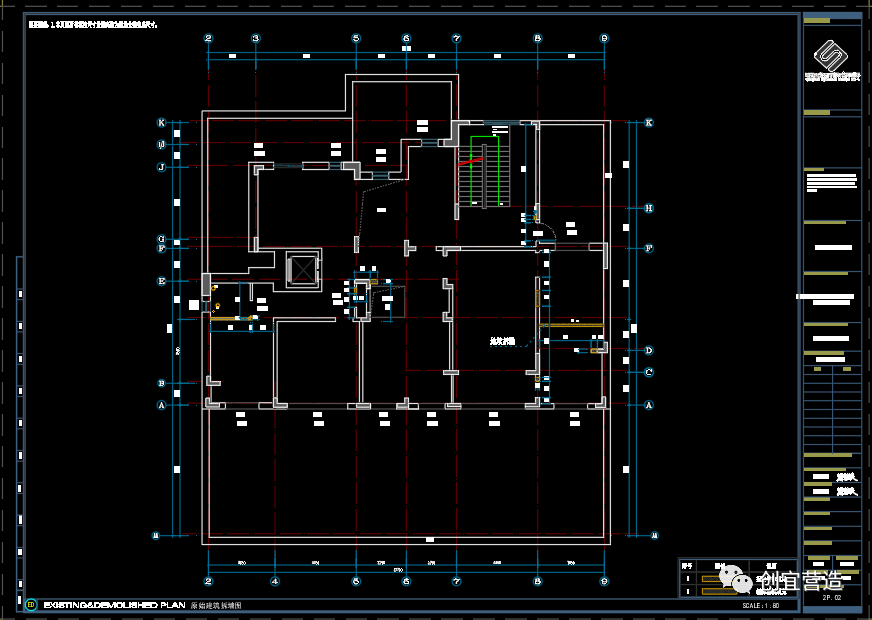Image resolution: width=872 pixels, height=620 pixels.
Task: Click the ED circle symbol beside the plan title
Action: point(31,604)
